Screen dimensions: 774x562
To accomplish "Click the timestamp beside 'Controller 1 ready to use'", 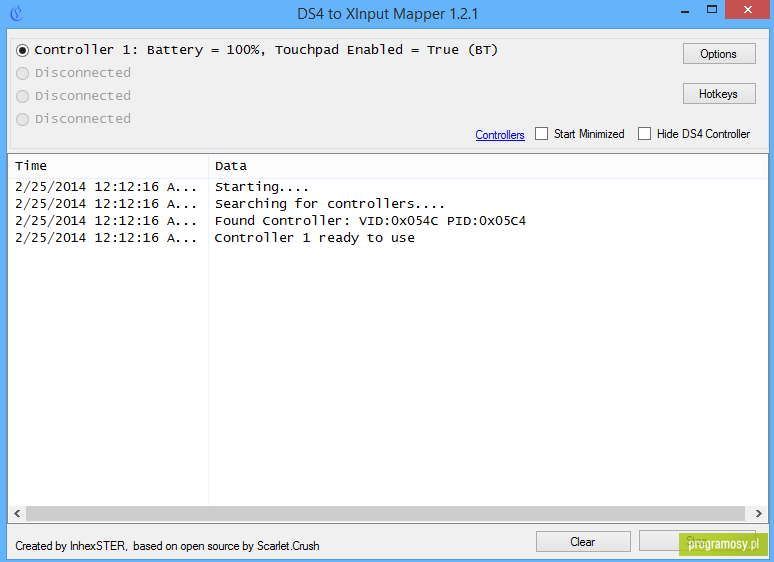I will [x=106, y=238].
